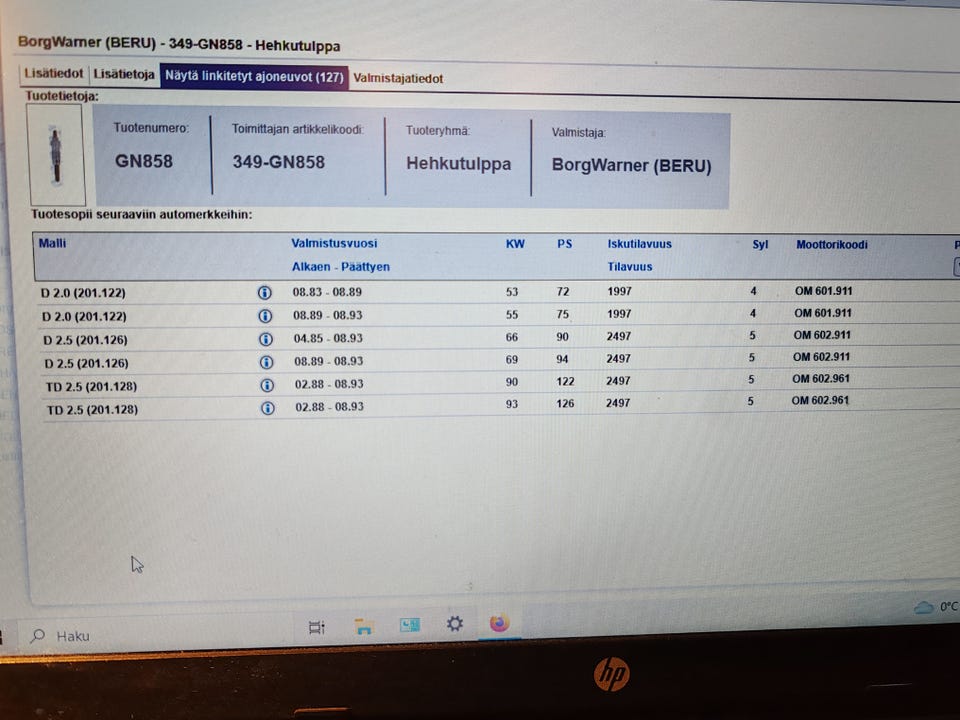Open info icon for TD 2.5 93 kW row
The image size is (960, 720).
[268, 408]
